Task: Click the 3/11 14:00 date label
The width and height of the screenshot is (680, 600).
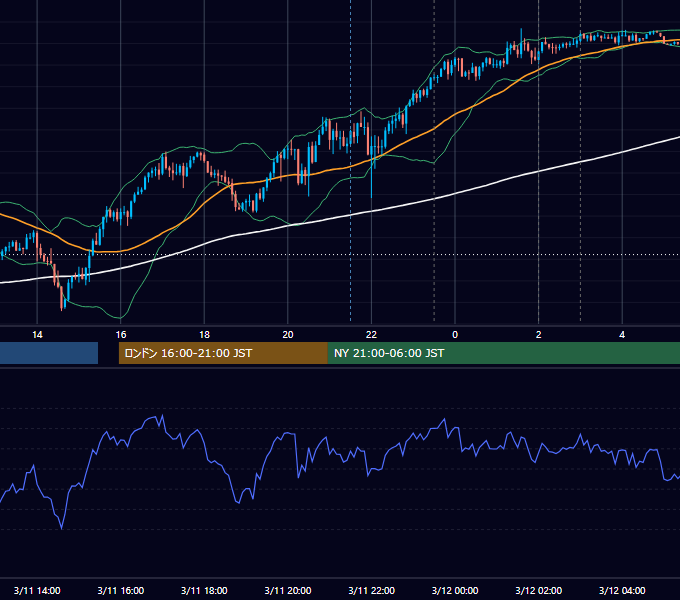Action: (37, 590)
